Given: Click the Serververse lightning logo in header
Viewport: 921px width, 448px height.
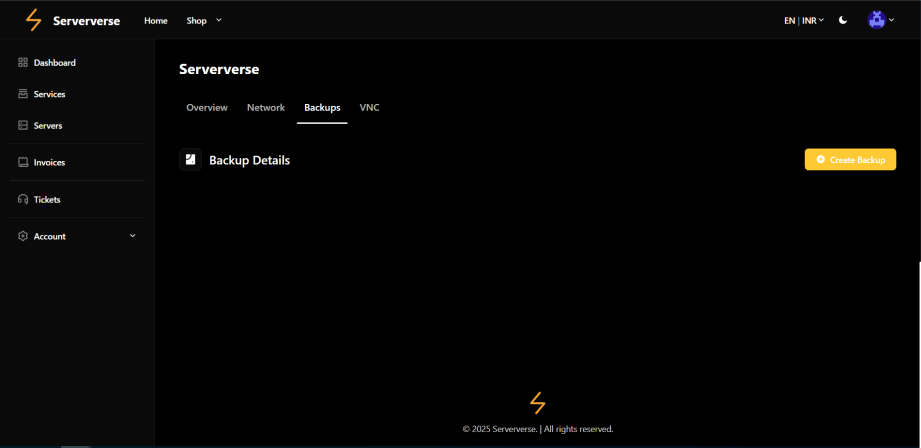Looking at the screenshot, I should point(34,21).
